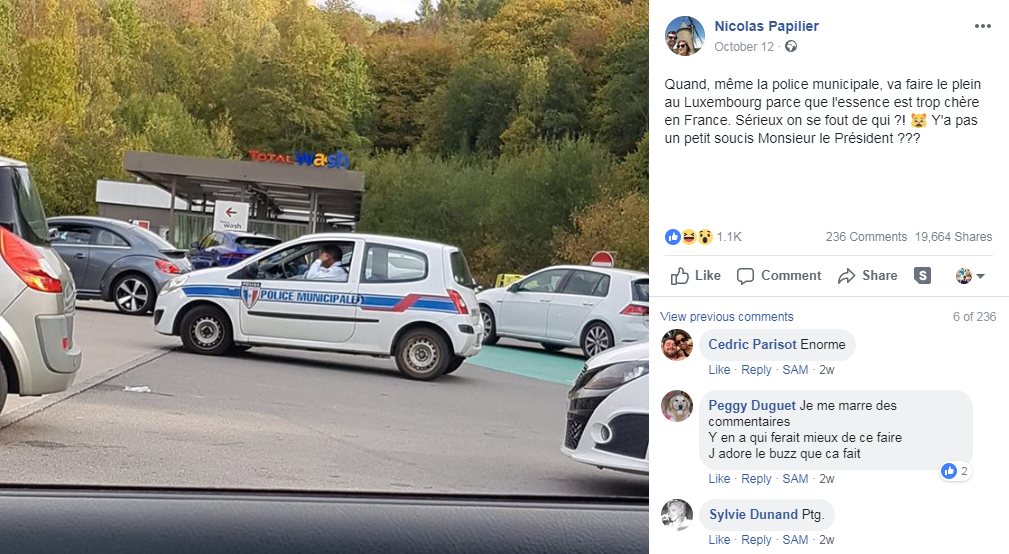The width and height of the screenshot is (1009, 554).
Task: Click the thumbs-up Like reaction icon
Action: (x=672, y=237)
